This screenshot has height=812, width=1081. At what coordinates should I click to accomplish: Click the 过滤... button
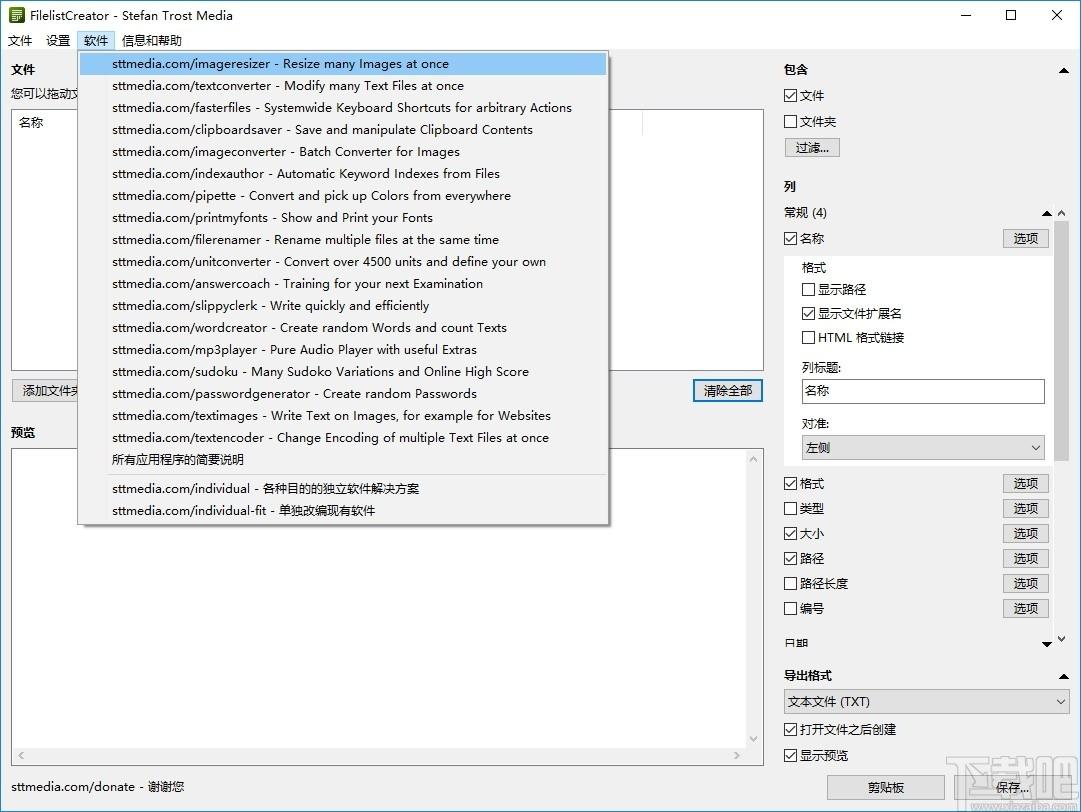[812, 148]
